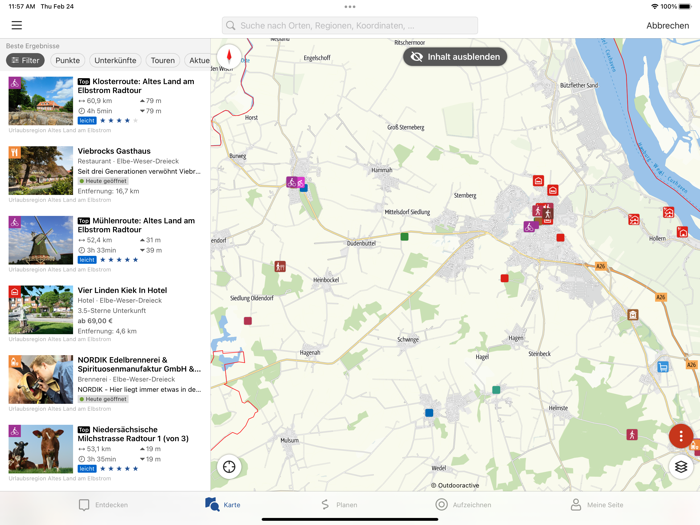
Task: Select 'Entfernung: 4,6 km' text
Action: click(107, 331)
